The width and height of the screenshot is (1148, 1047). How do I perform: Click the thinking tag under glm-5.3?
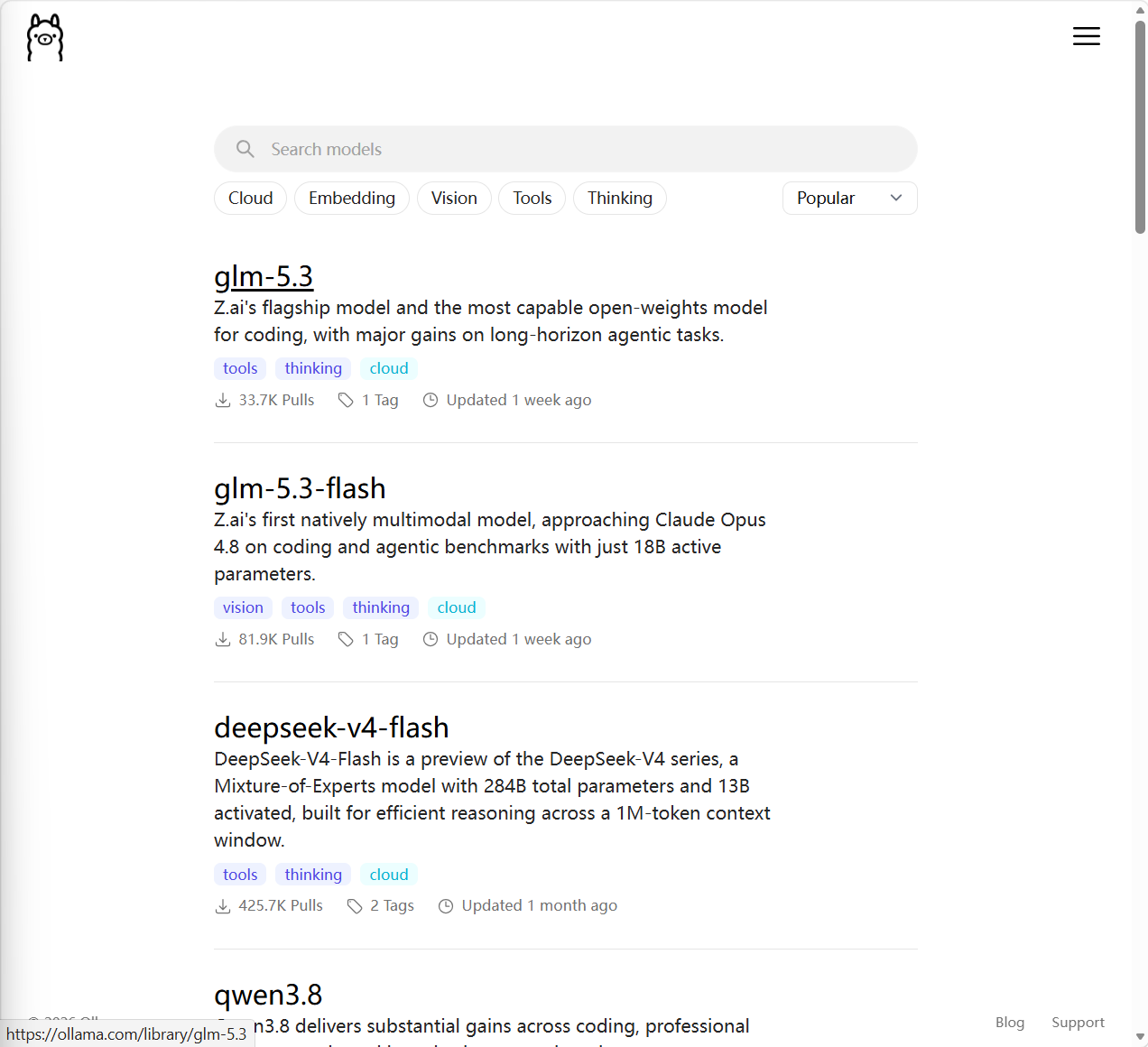pyautogui.click(x=313, y=368)
